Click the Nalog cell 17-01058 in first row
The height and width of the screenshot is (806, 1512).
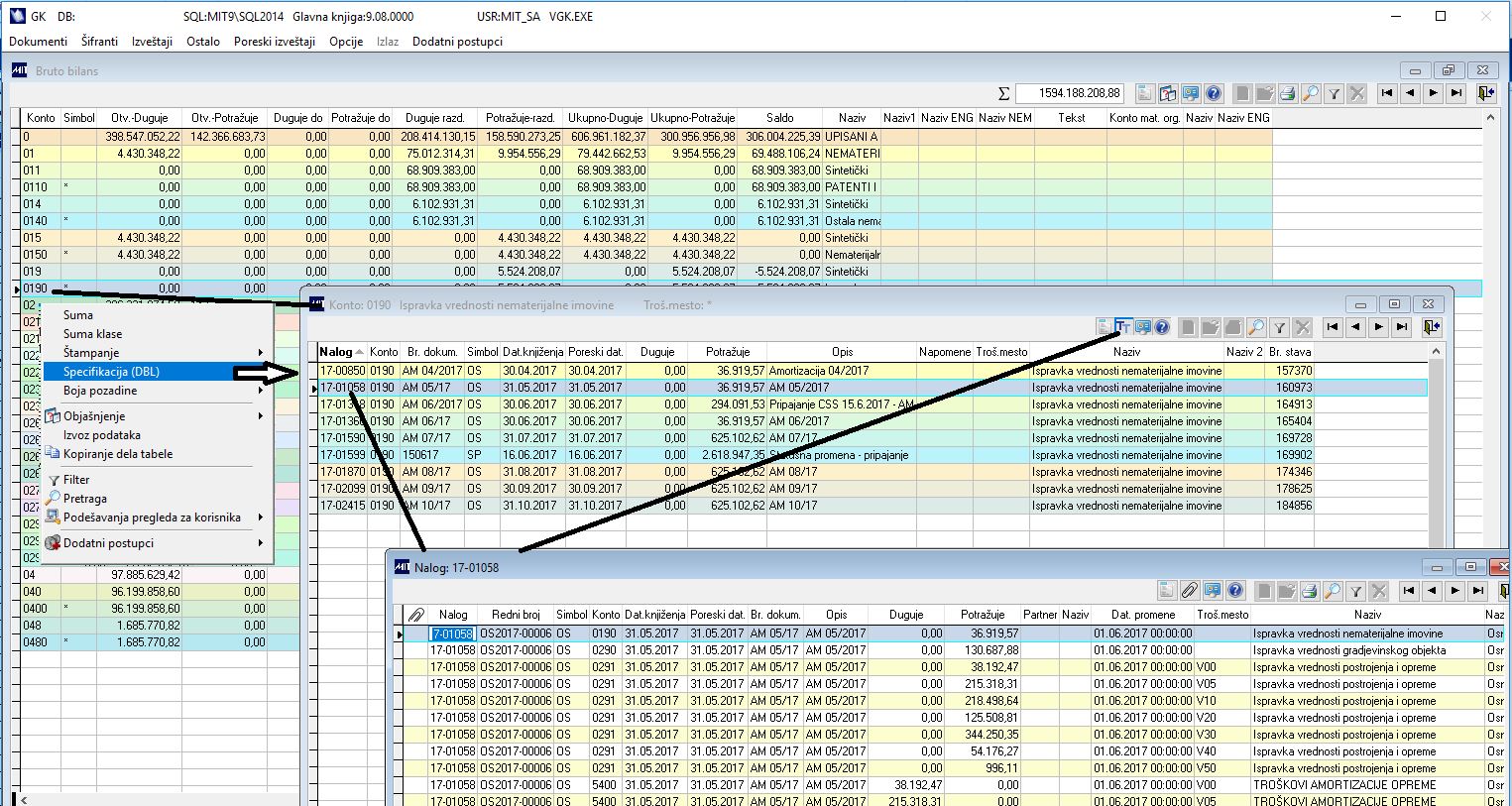[452, 633]
